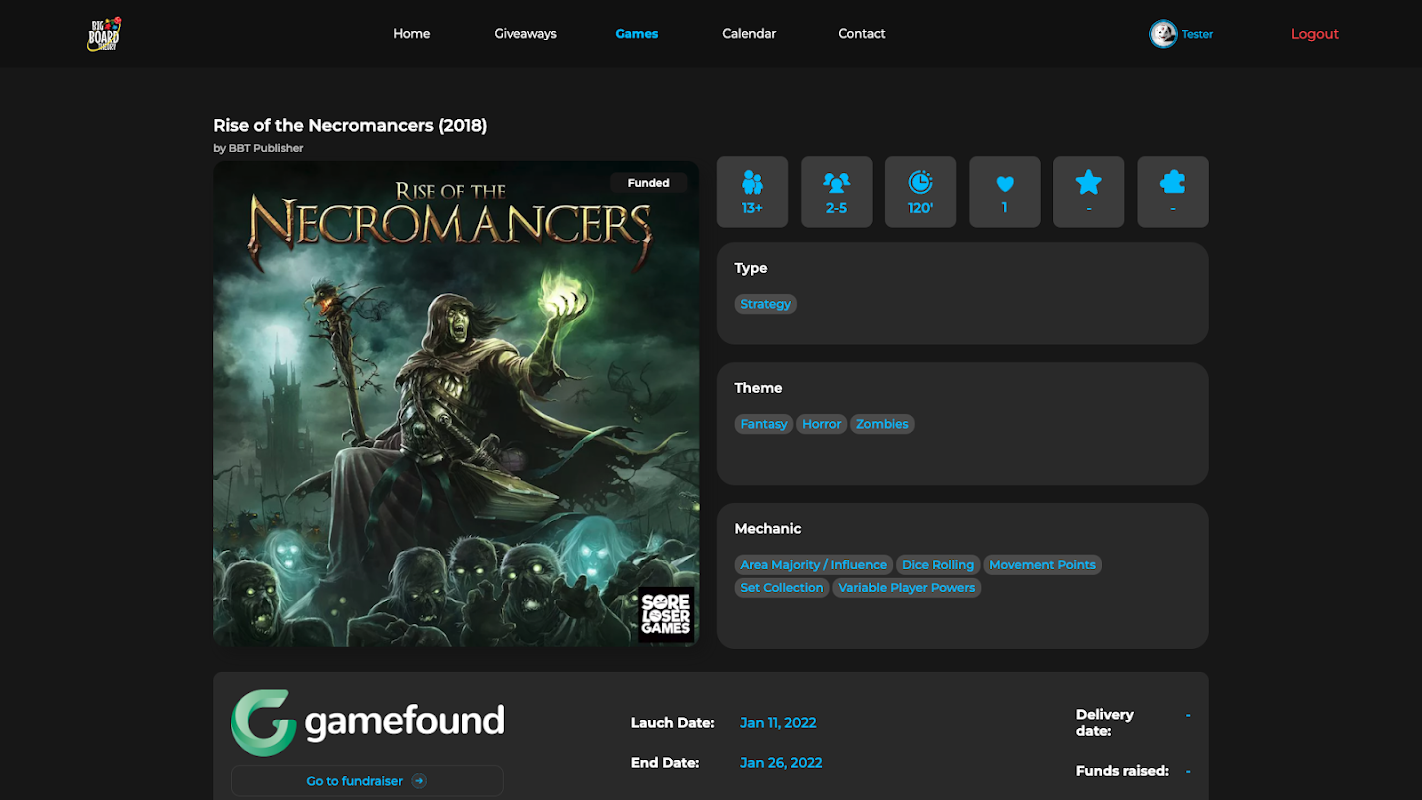
Task: Click the end date Jan 26, 2022
Action: (781, 763)
